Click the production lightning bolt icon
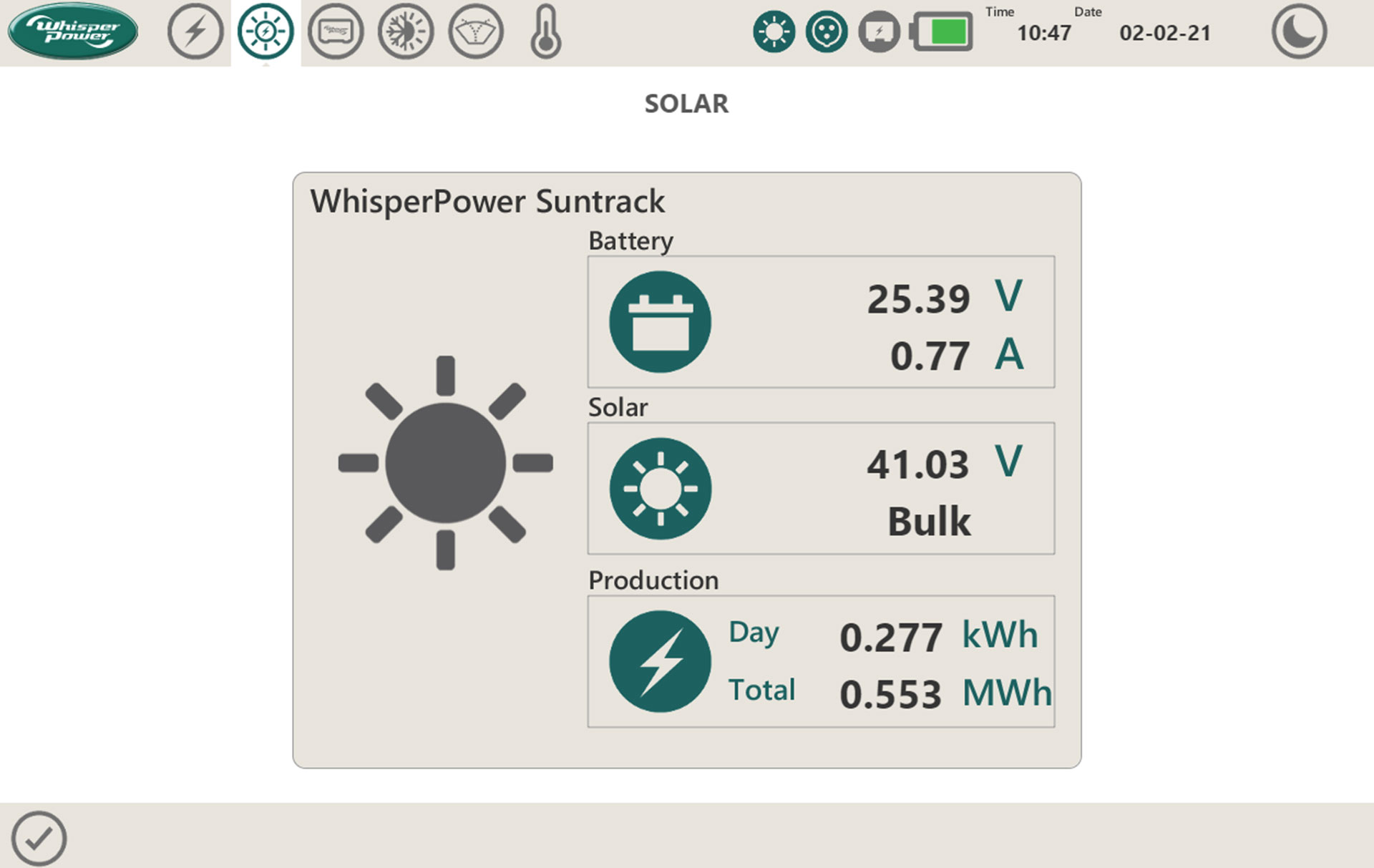 pos(660,661)
